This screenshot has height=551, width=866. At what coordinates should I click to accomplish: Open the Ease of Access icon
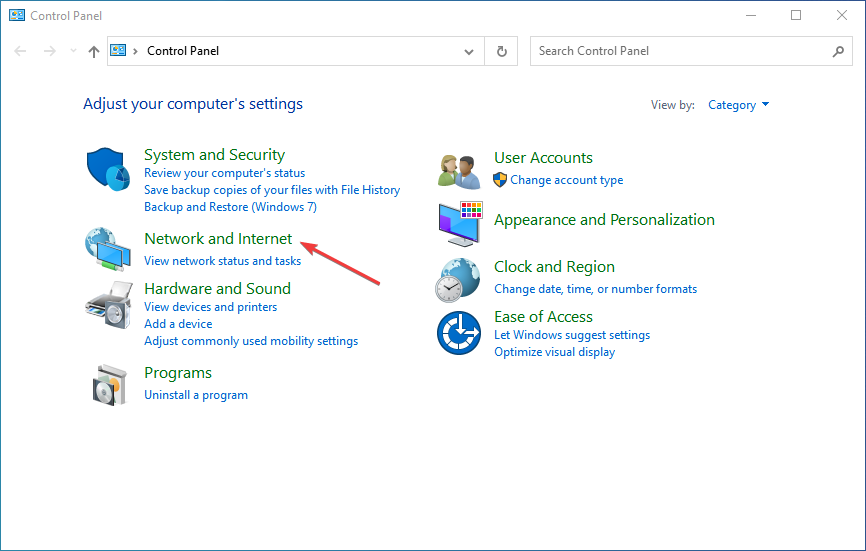(459, 333)
